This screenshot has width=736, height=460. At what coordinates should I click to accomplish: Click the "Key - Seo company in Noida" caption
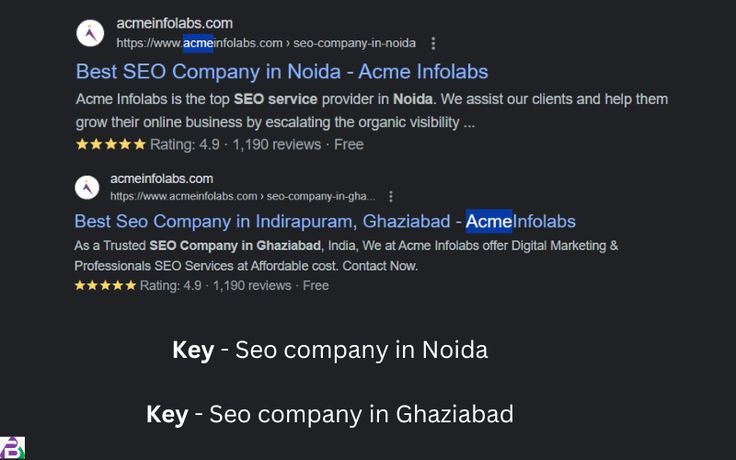[x=330, y=350]
